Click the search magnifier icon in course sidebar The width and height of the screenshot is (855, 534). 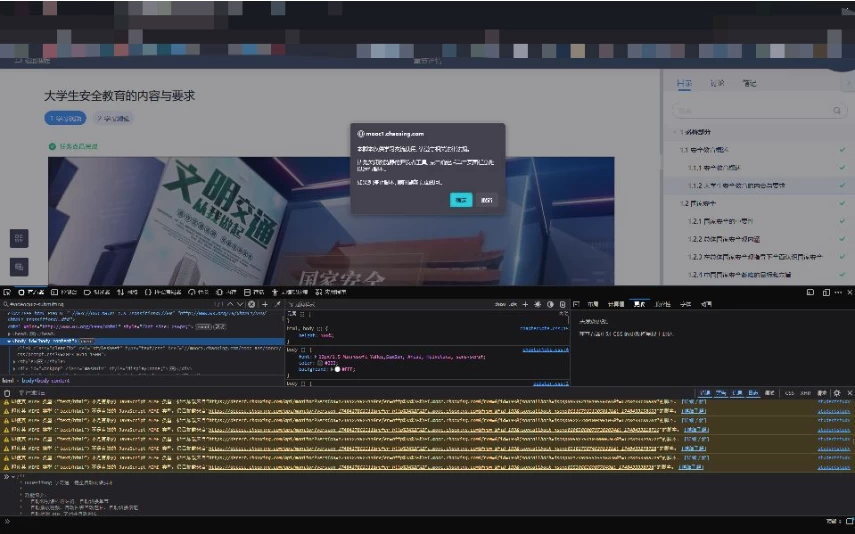[x=836, y=111]
